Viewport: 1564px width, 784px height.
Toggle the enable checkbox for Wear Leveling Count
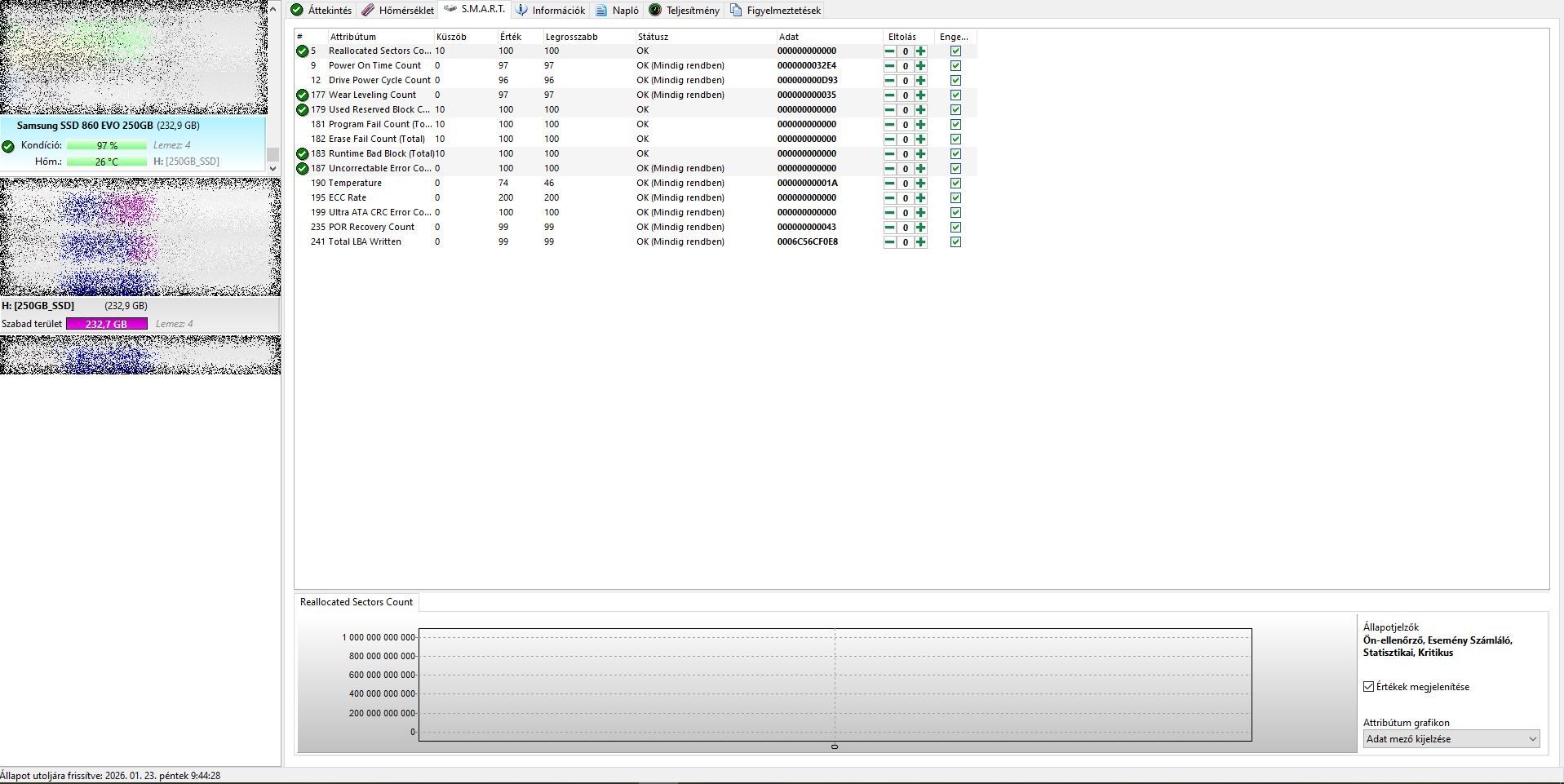[x=955, y=95]
